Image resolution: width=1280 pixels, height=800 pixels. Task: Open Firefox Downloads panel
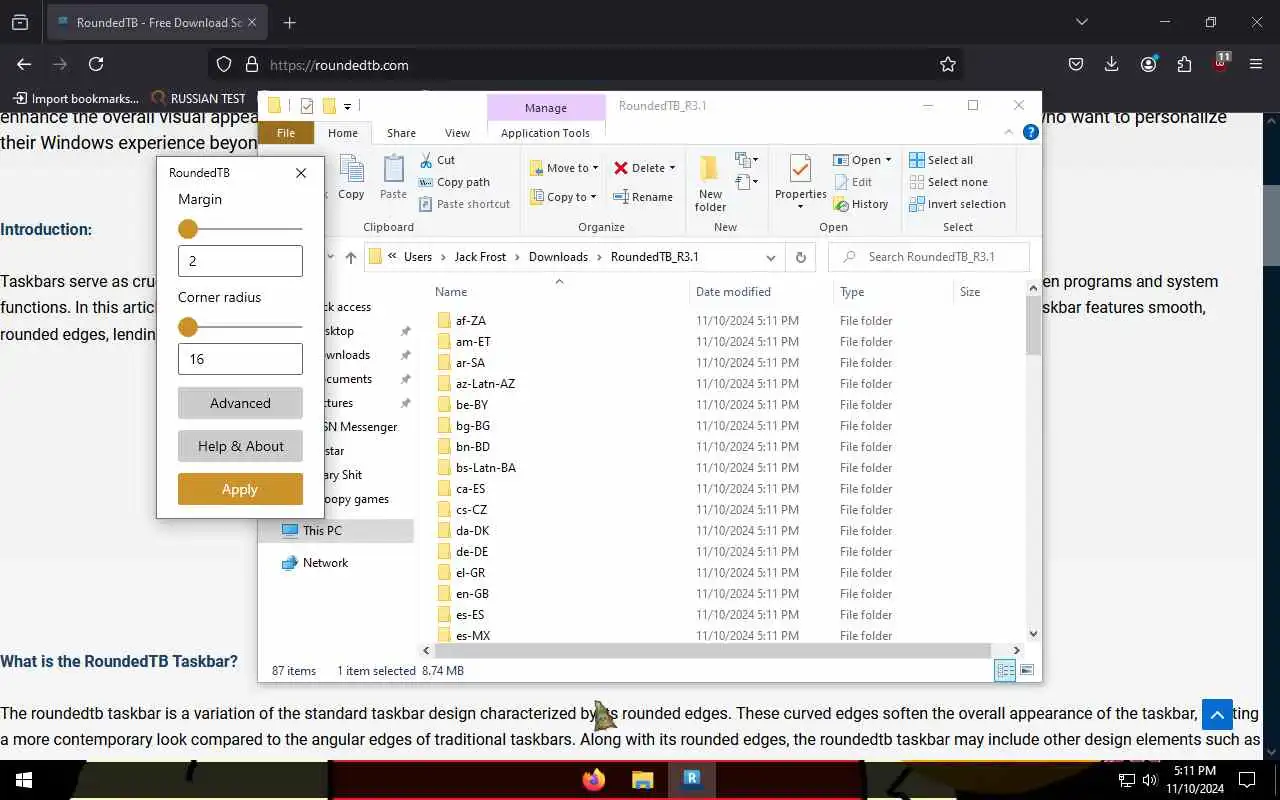pyautogui.click(x=1111, y=64)
